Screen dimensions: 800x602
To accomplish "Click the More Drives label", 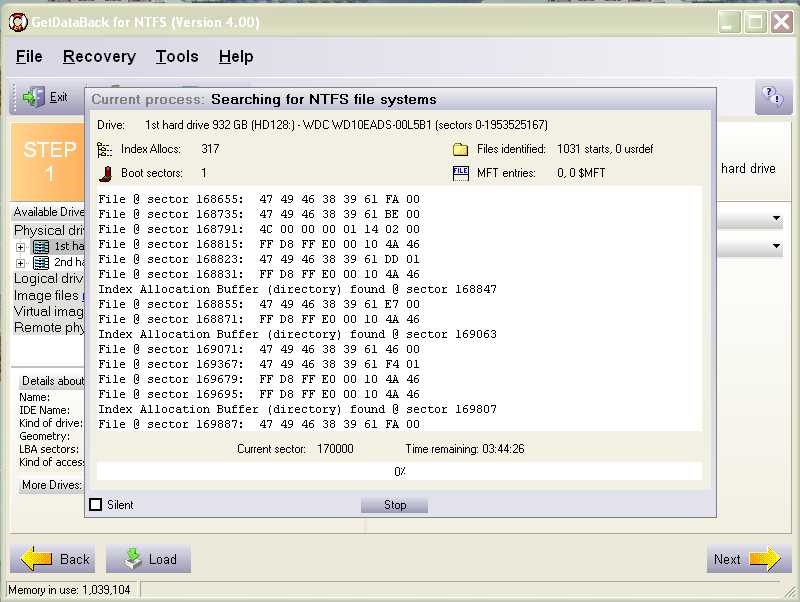I will pyautogui.click(x=52, y=485).
